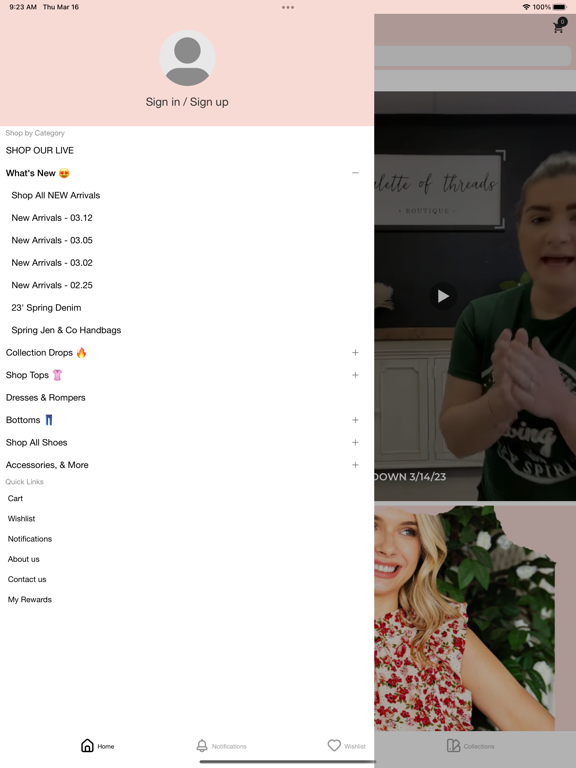Expand Accessories, & More plus icon
The height and width of the screenshot is (768, 576).
tap(355, 465)
